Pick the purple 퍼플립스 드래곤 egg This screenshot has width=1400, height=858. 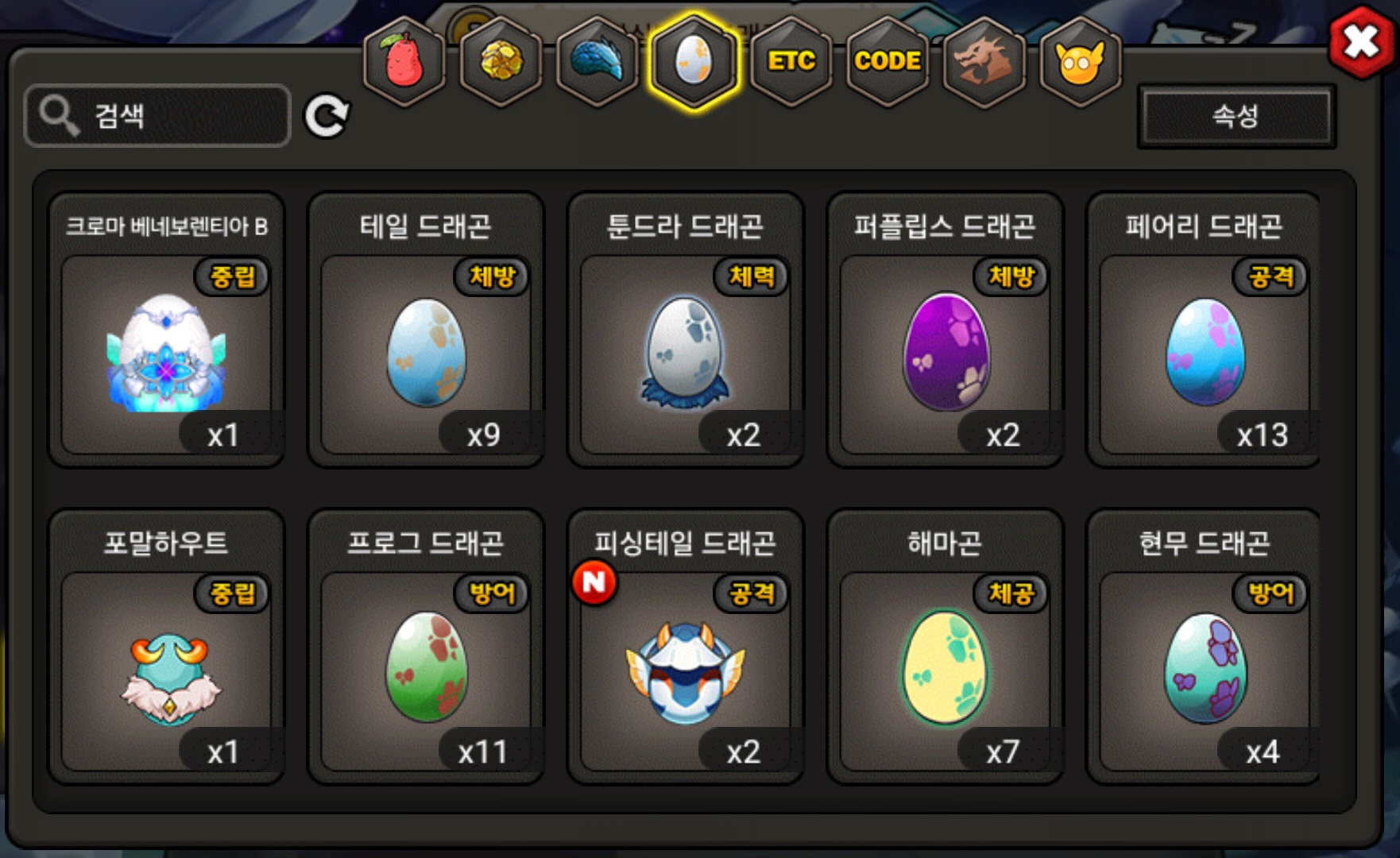coord(945,330)
